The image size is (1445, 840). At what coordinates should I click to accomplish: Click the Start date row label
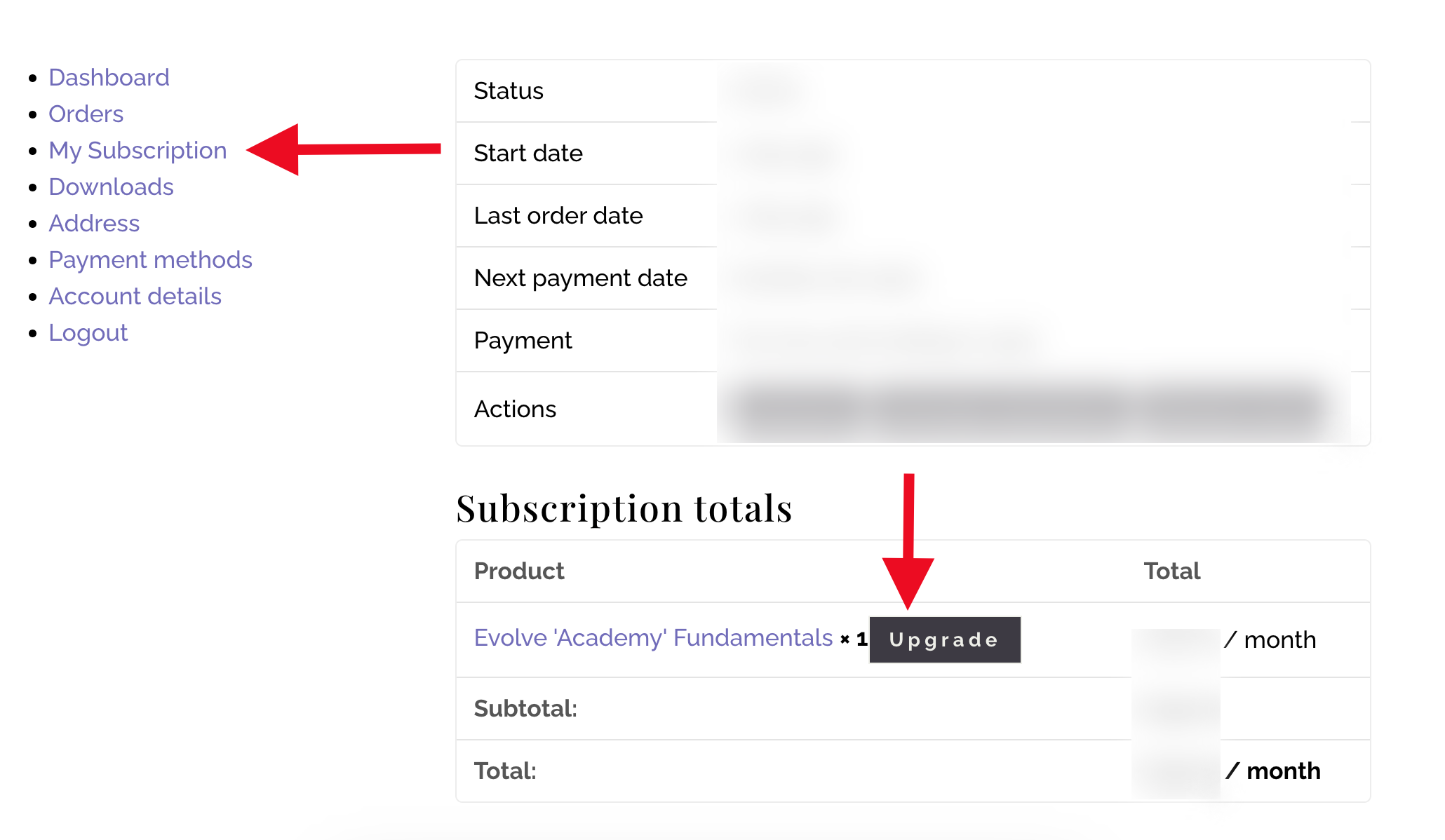[528, 154]
